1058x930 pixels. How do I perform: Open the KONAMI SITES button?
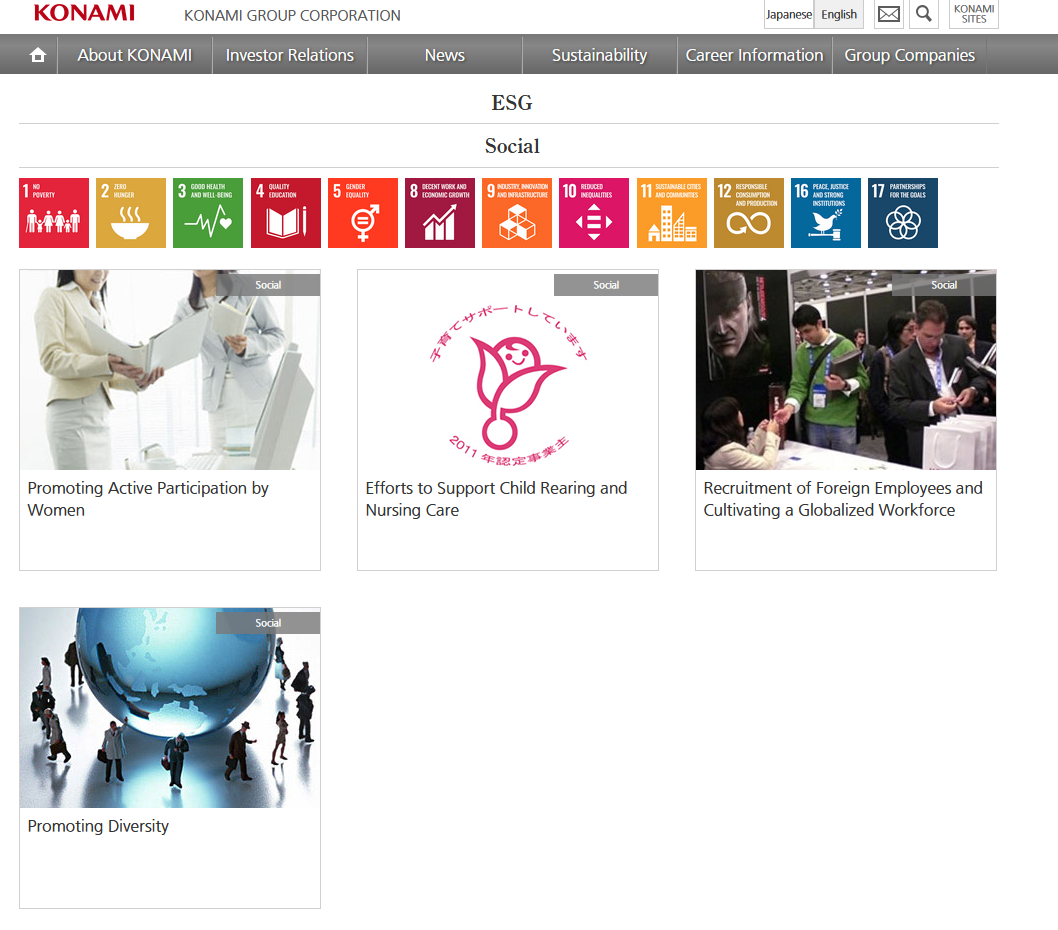(x=974, y=14)
